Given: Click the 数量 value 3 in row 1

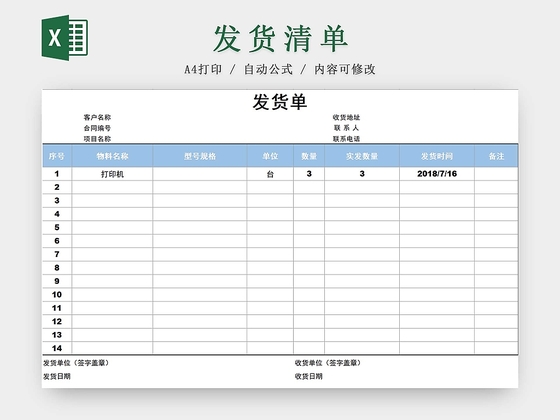Looking at the screenshot, I should coord(309,174).
